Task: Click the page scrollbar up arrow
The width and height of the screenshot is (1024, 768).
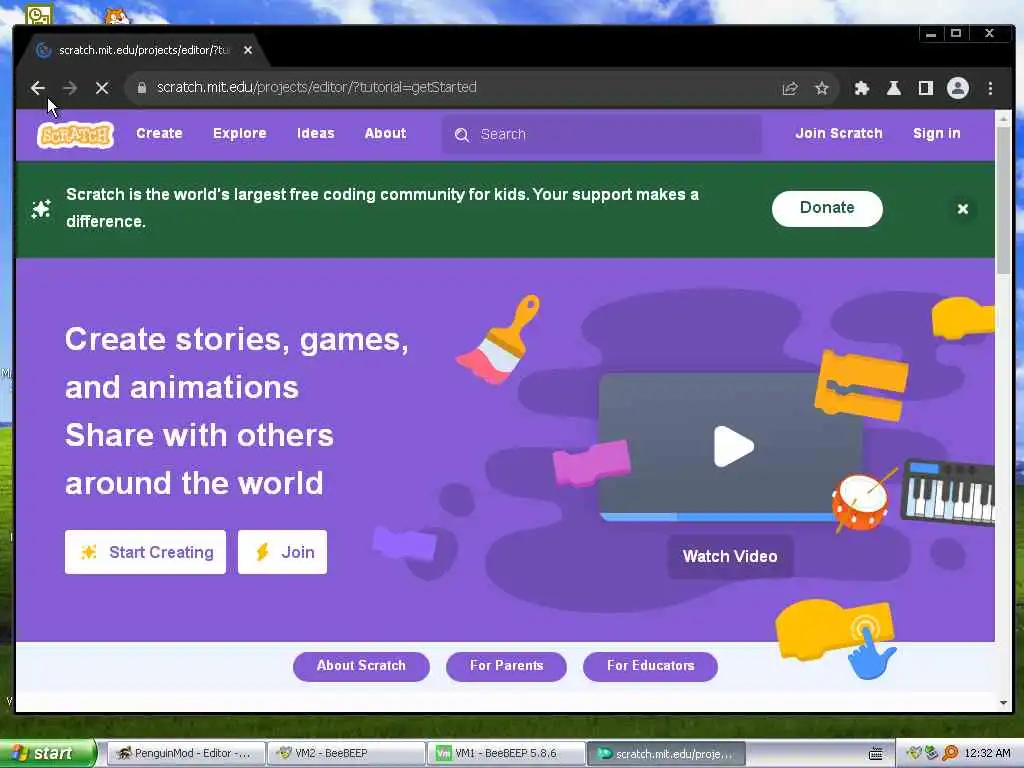Action: (1003, 118)
